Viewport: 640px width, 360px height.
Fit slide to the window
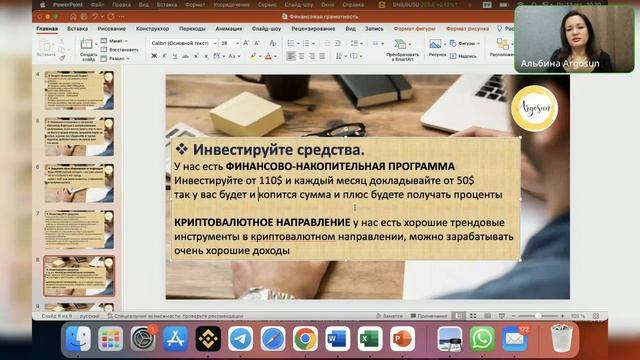point(596,316)
